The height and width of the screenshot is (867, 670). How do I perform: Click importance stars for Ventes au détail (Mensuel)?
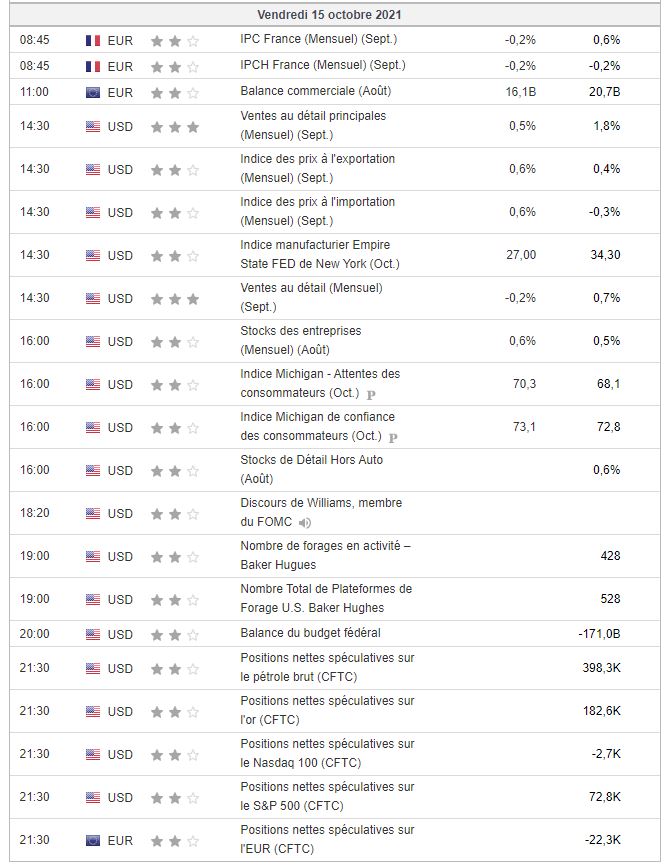(x=174, y=298)
